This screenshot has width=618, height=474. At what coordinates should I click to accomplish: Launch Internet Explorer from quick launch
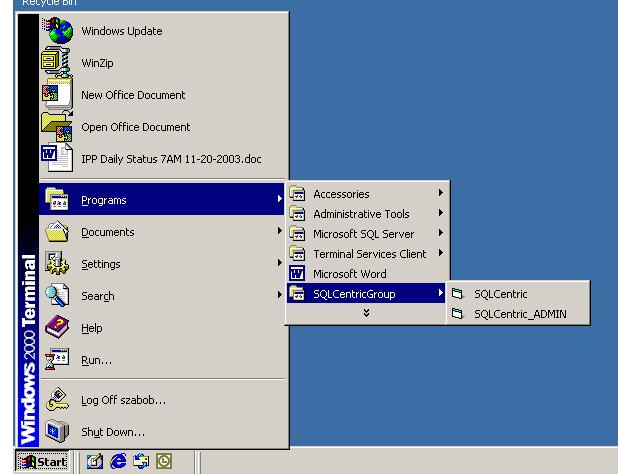click(x=118, y=461)
